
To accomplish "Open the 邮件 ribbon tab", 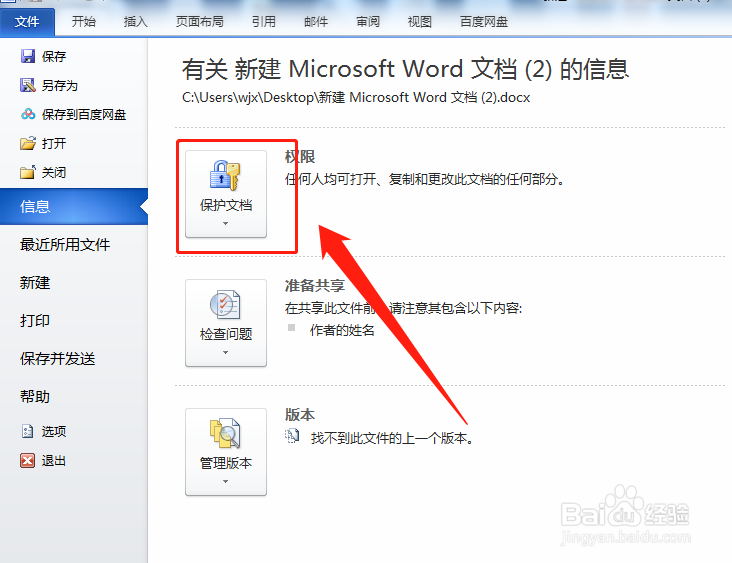I will click(316, 21).
